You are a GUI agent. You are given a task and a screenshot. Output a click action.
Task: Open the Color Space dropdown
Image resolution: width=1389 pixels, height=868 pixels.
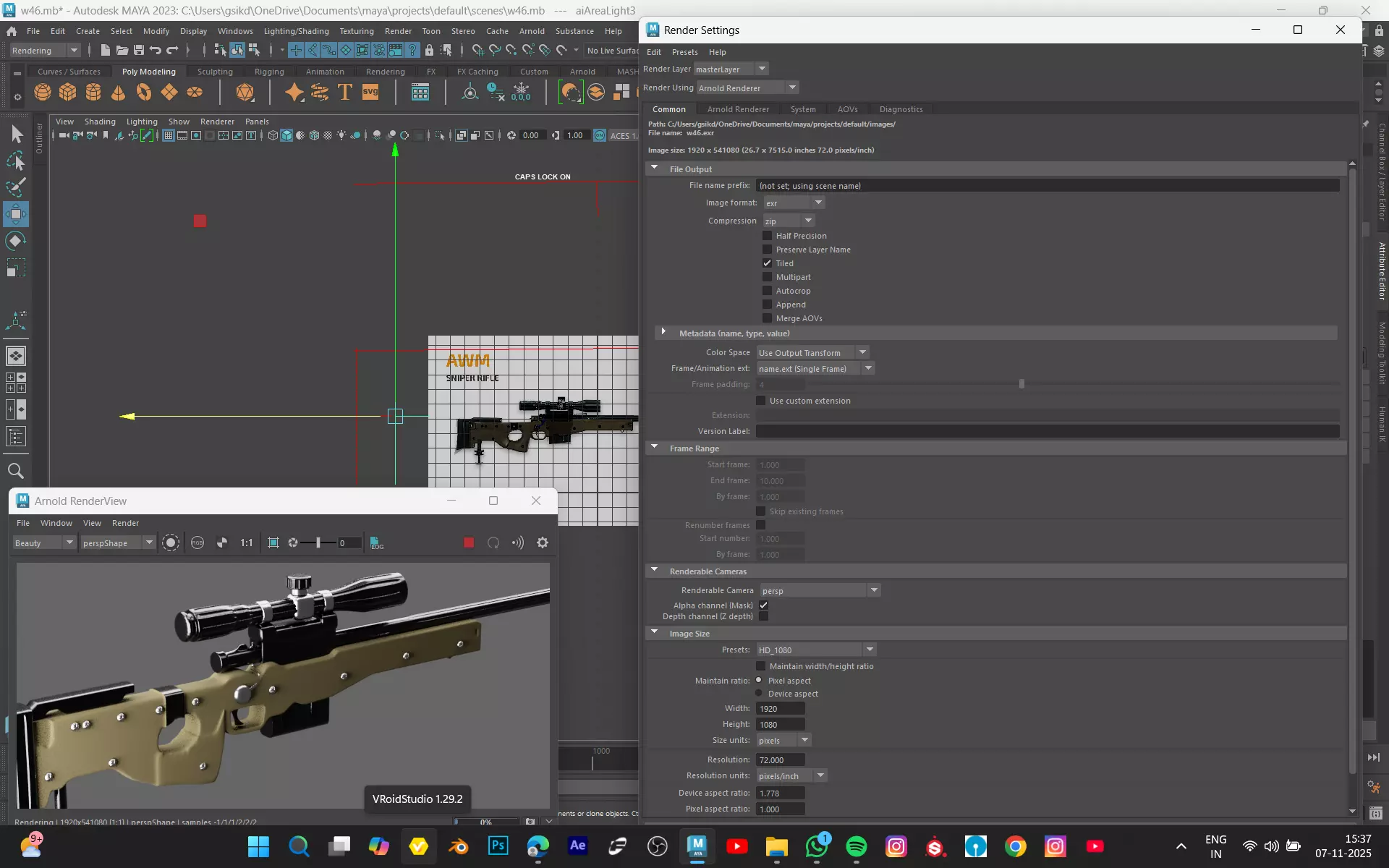click(x=812, y=353)
